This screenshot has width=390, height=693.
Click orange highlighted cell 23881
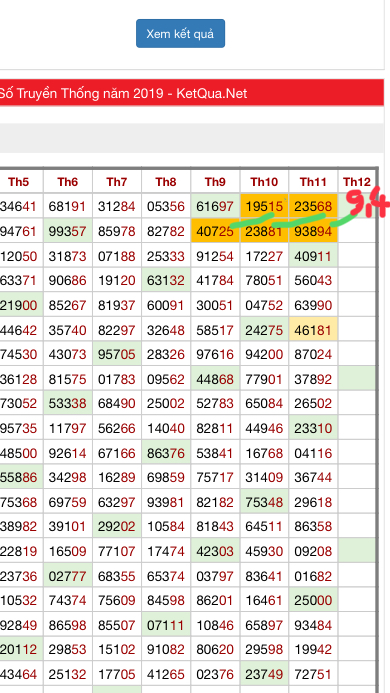pos(264,230)
